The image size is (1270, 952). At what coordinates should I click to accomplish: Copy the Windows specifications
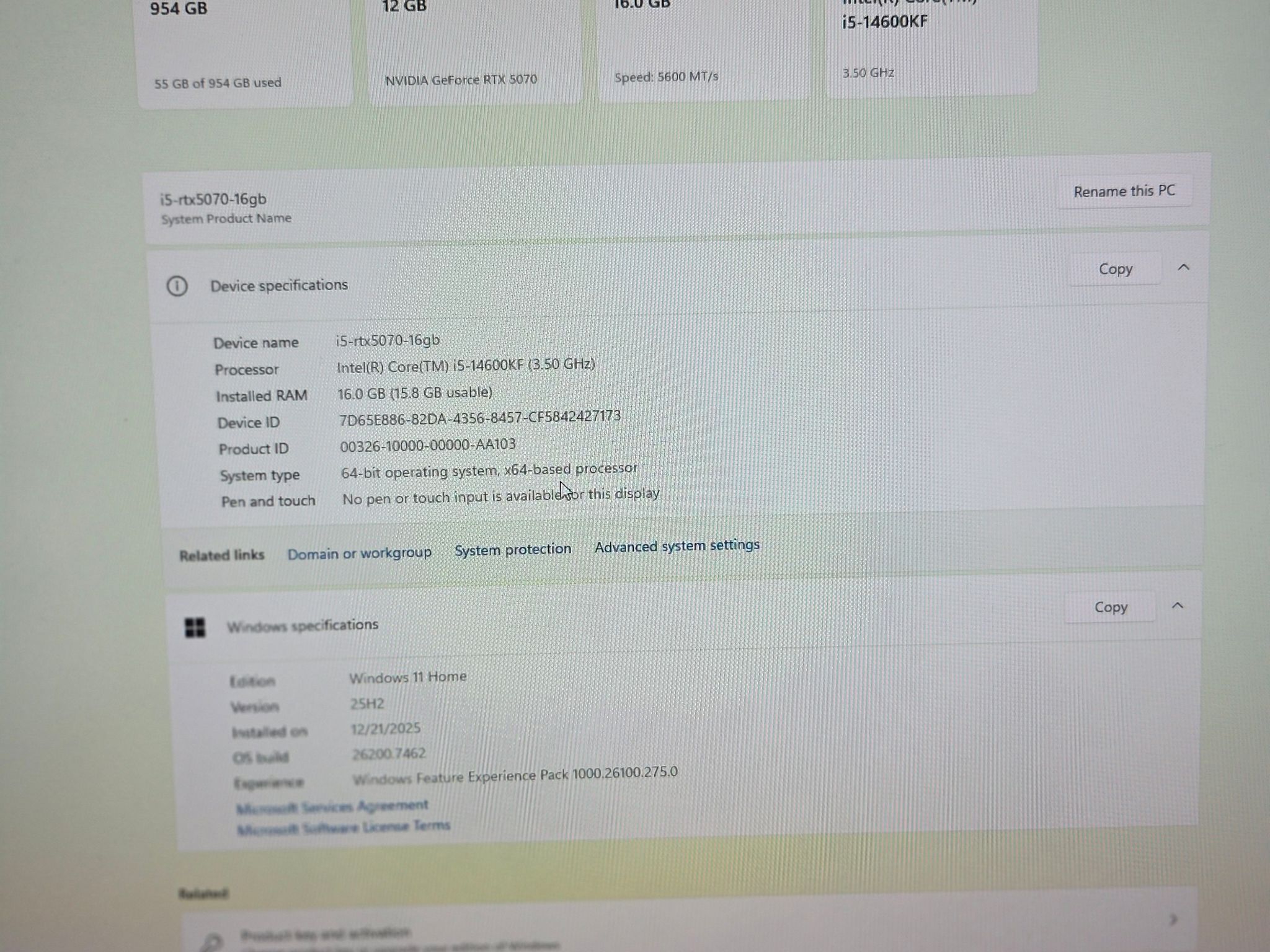(1110, 607)
